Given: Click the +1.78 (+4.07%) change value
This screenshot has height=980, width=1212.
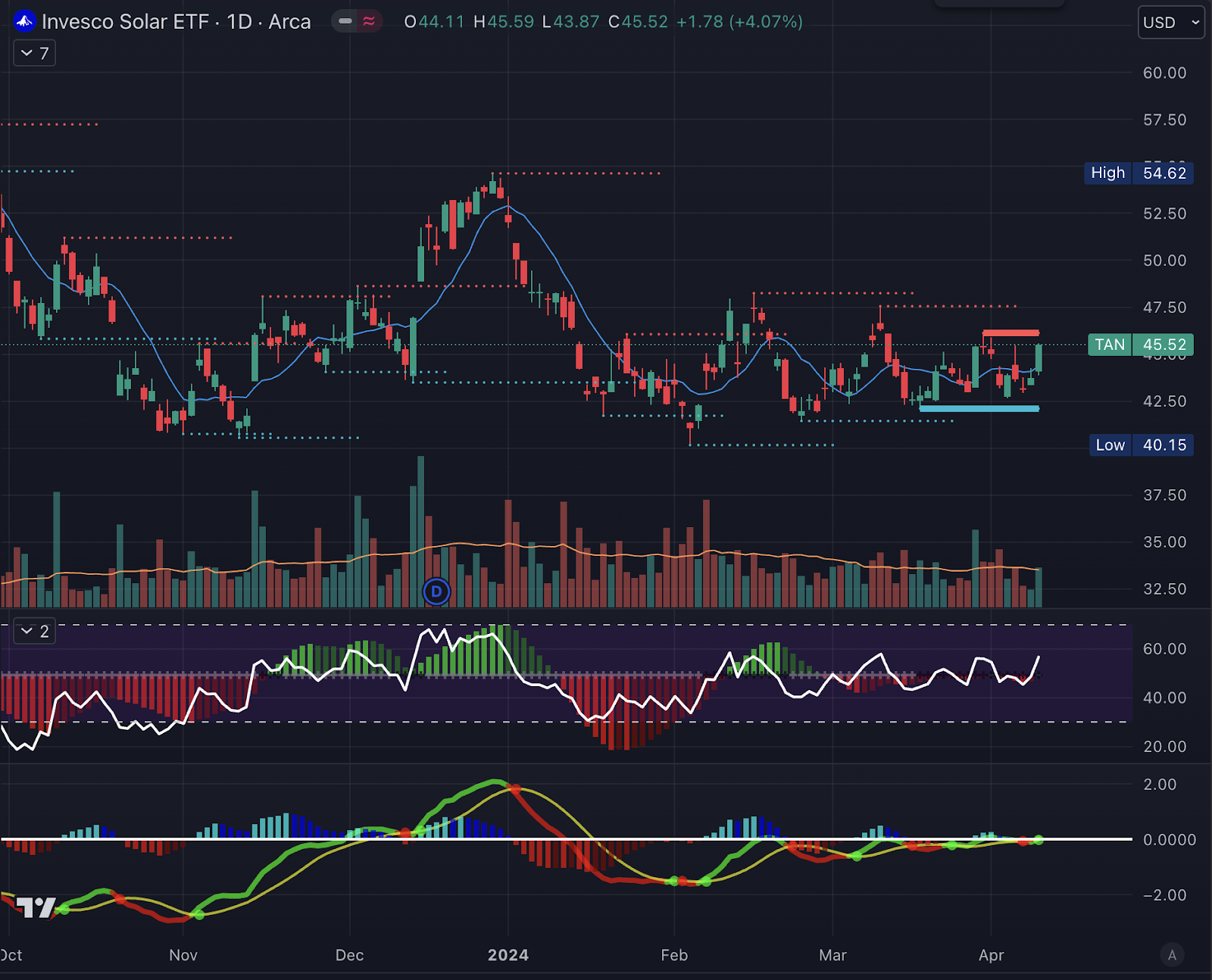Looking at the screenshot, I should pyautogui.click(x=739, y=22).
